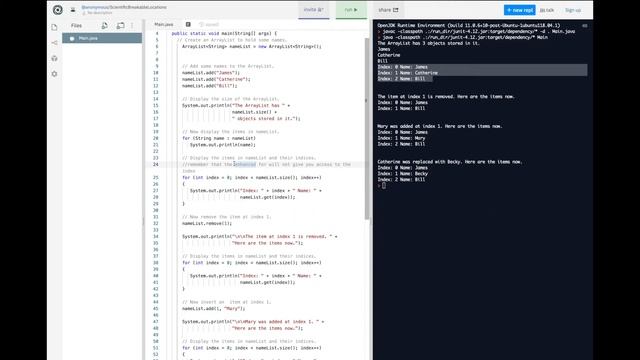
Task: Add a new folder in the Files panel
Action: coord(120,25)
